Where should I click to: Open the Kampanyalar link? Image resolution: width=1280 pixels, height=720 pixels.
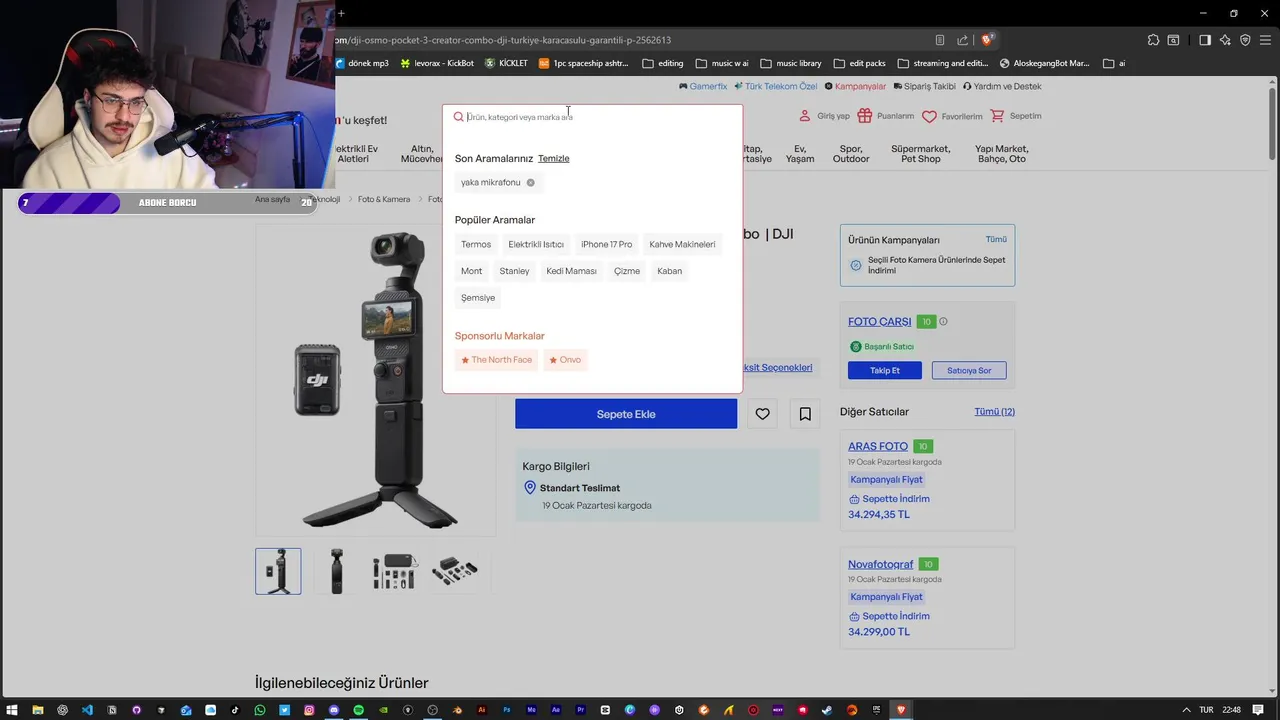(x=855, y=87)
